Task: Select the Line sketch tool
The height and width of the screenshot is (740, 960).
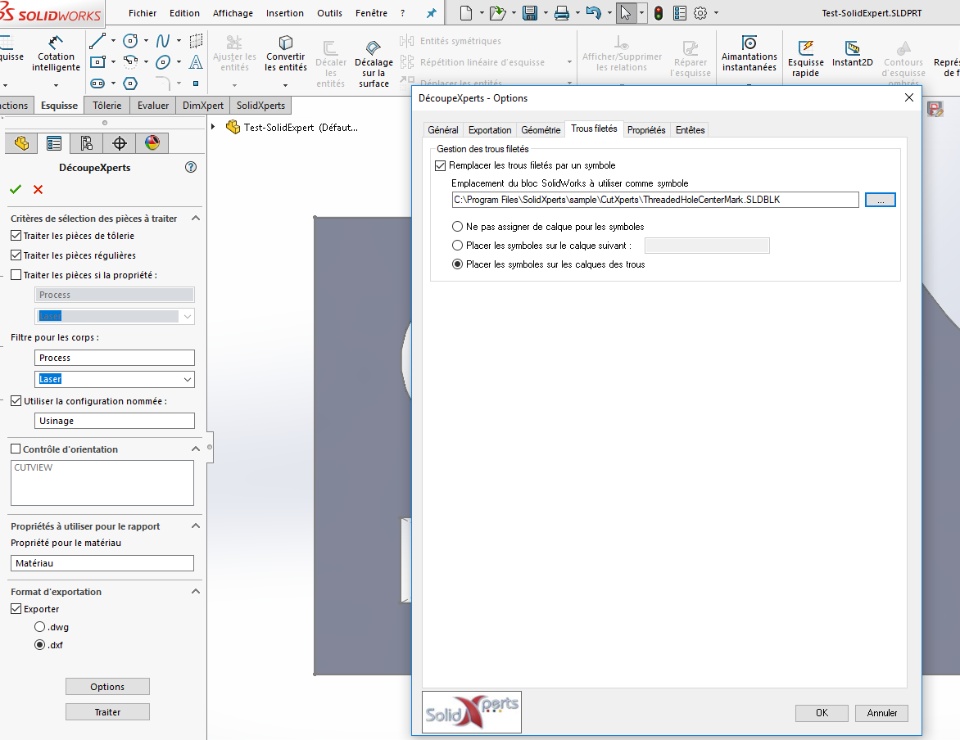Action: (97, 41)
